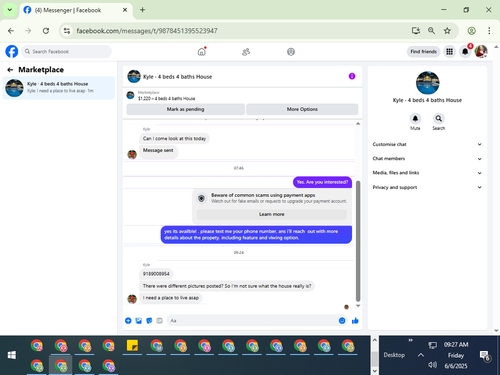Click the different pictures posted message
This screenshot has height=375, width=500.
pyautogui.click(x=227, y=286)
